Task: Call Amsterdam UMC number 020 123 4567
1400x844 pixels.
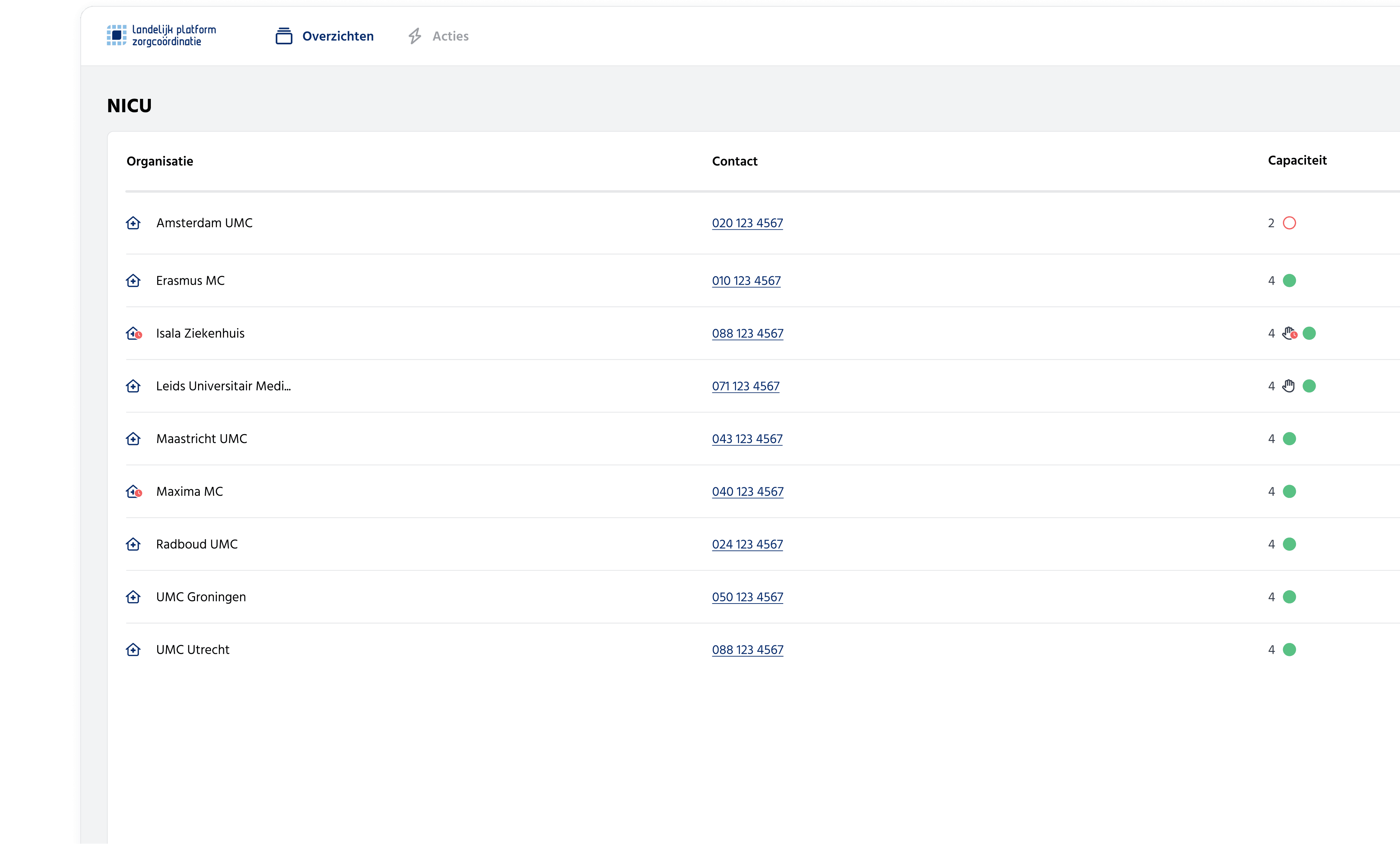Action: coord(747,223)
